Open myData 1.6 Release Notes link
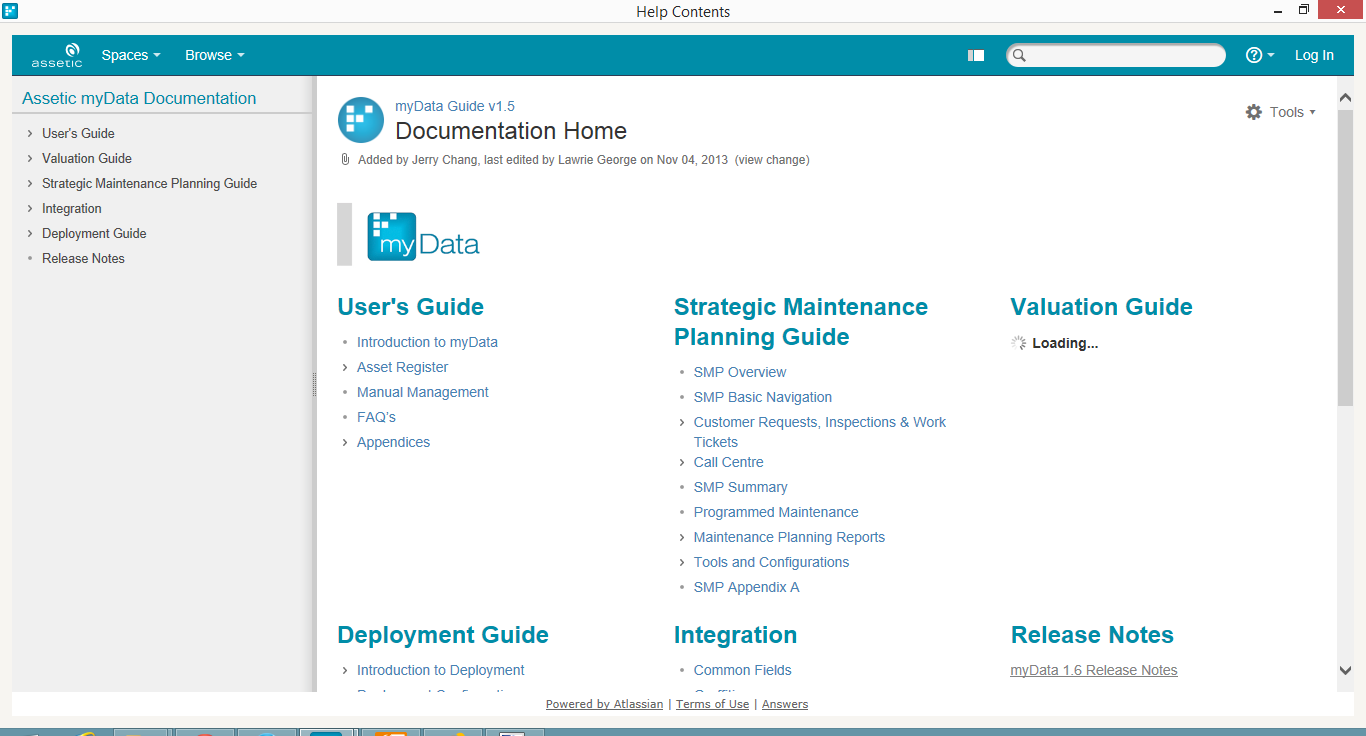The image size is (1366, 736). [1094, 670]
